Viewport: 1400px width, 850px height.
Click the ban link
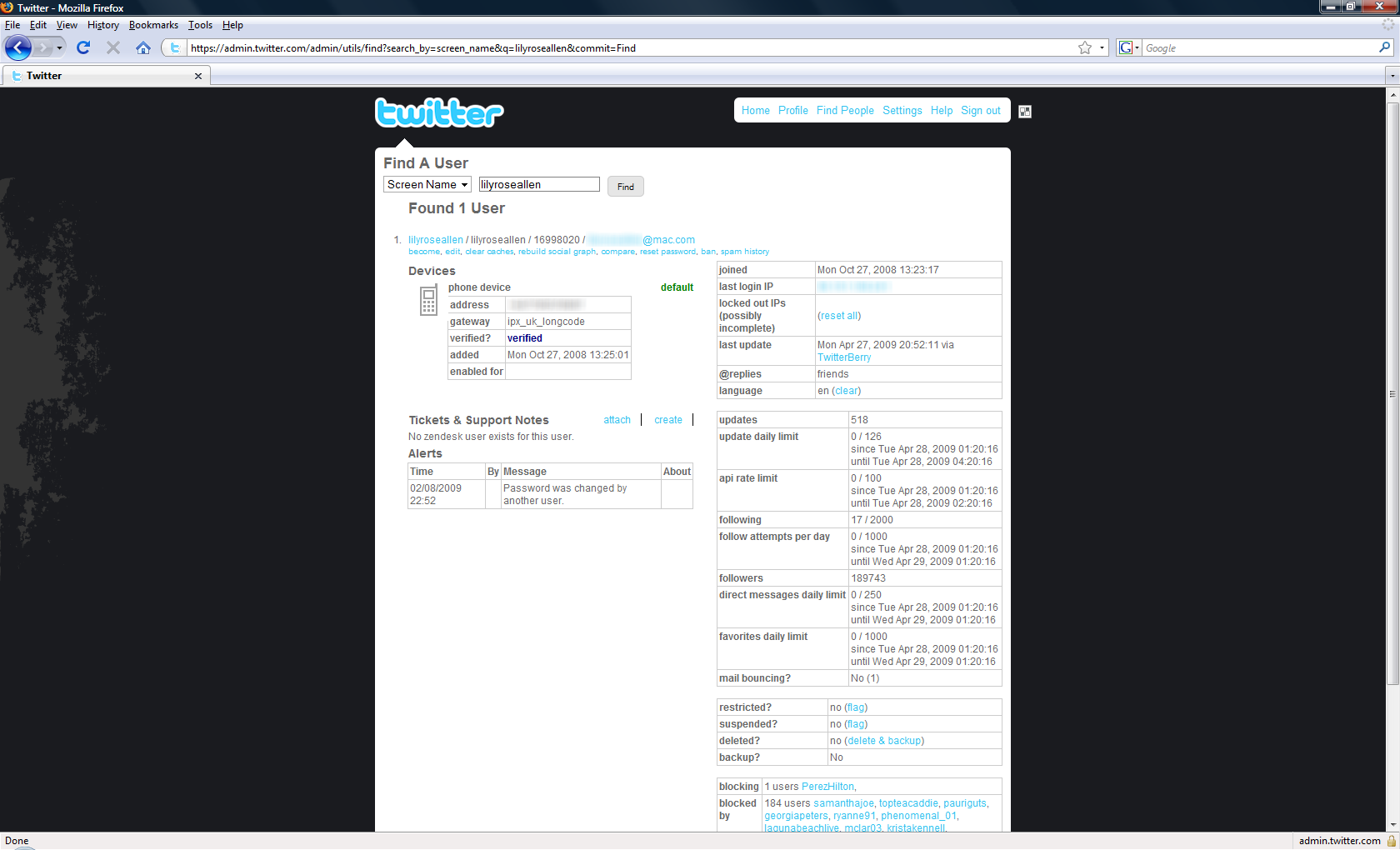click(707, 252)
